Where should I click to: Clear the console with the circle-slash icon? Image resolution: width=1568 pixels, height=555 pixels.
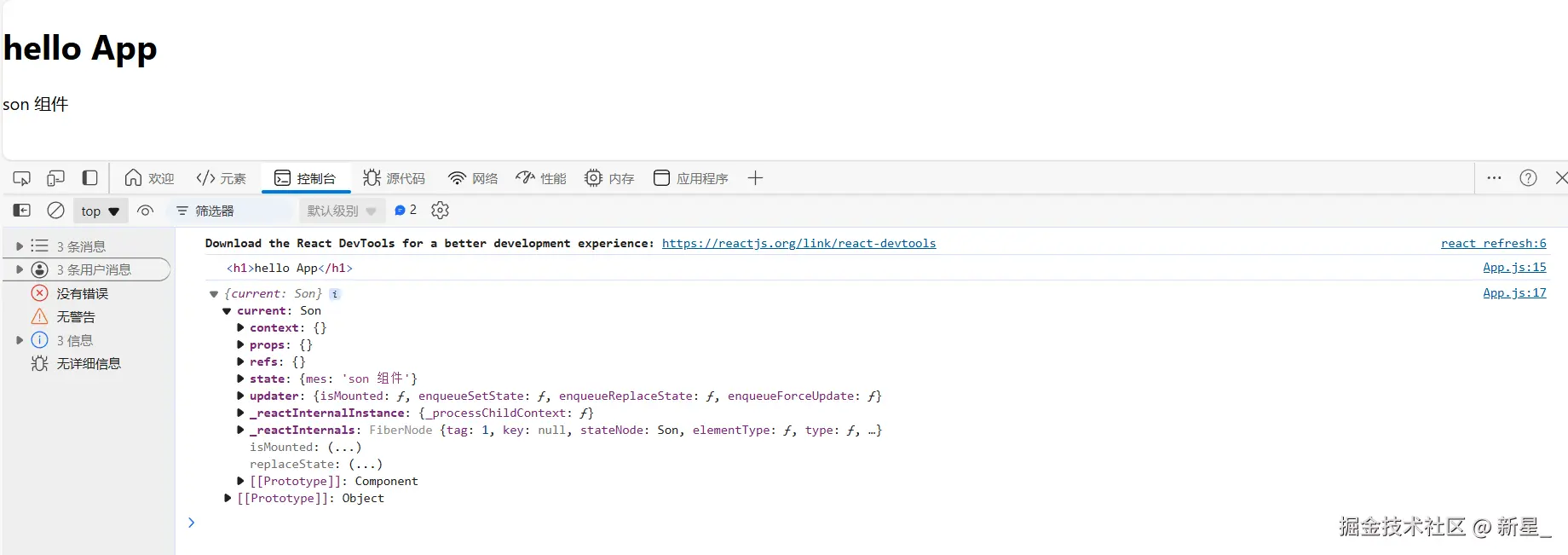coord(55,211)
